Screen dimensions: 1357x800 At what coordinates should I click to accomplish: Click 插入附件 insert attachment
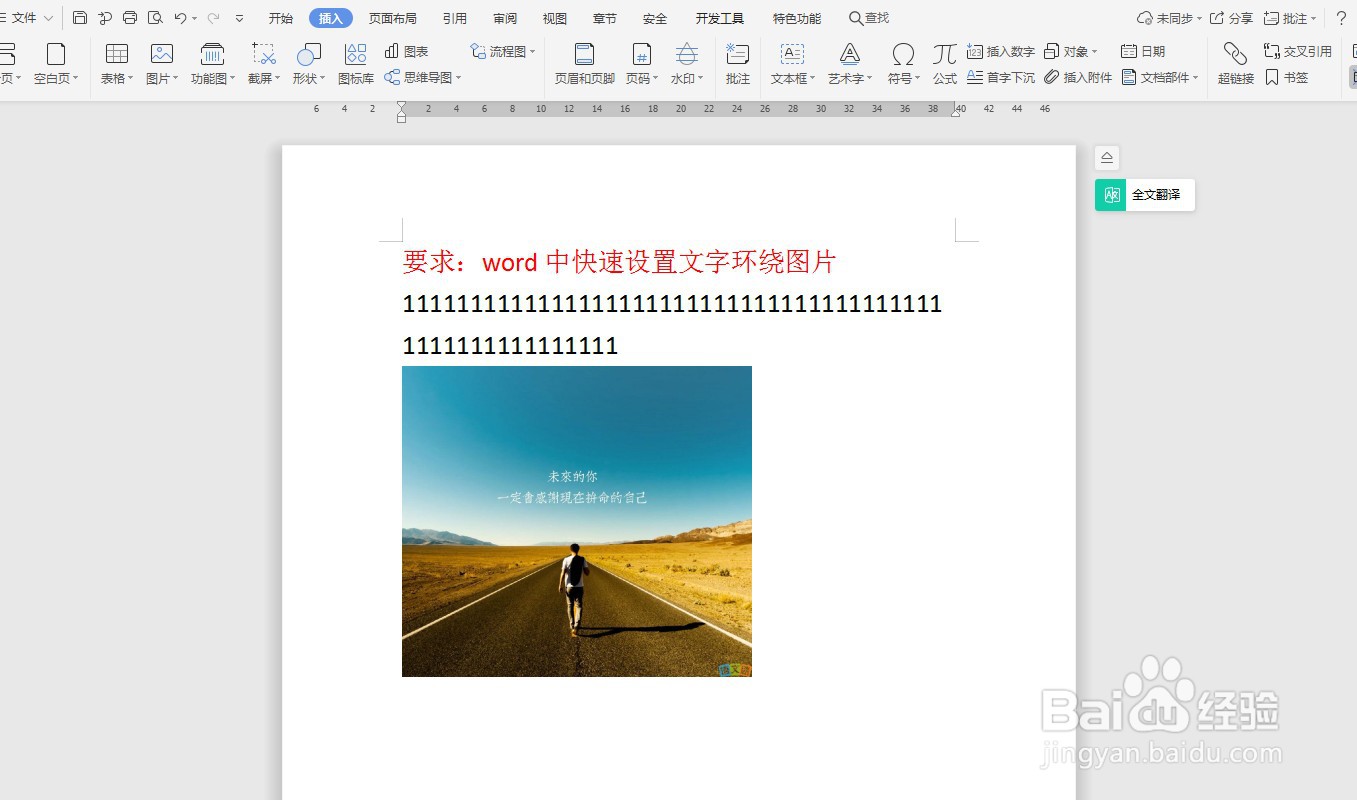(1078, 77)
